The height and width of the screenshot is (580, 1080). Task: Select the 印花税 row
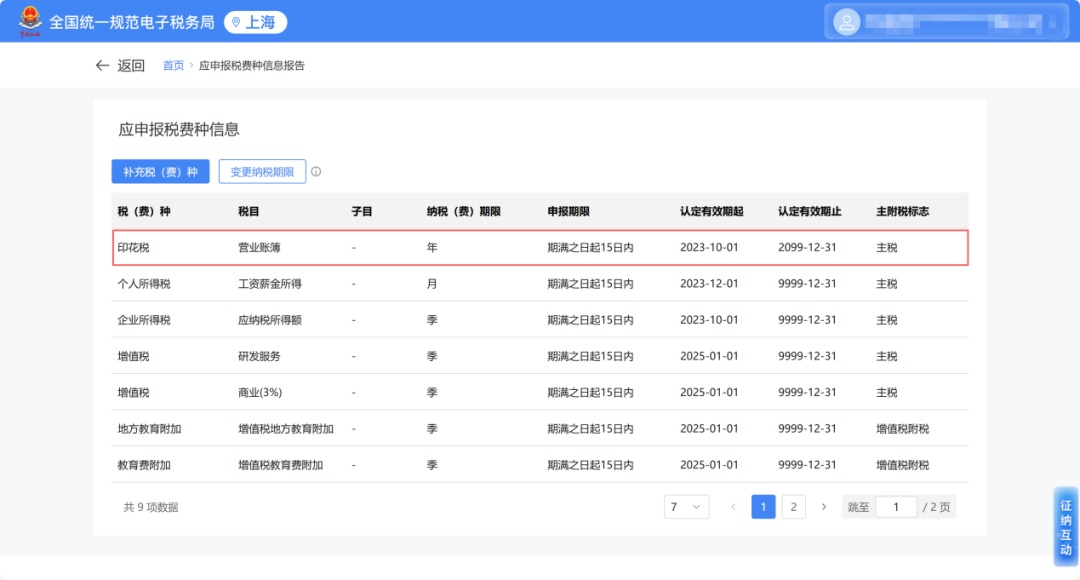(539, 247)
